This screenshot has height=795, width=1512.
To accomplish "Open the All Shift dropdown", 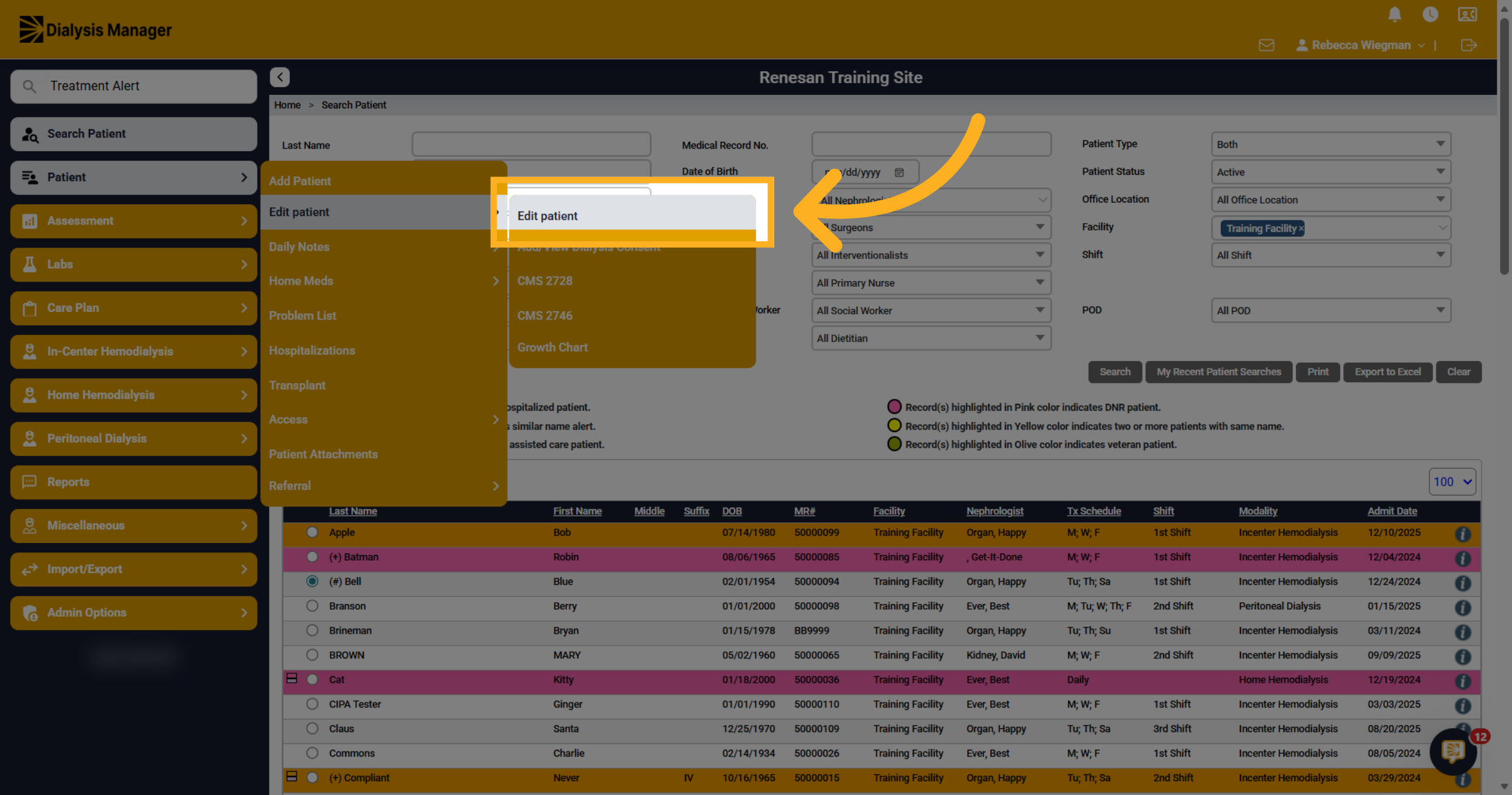I will (x=1331, y=255).
